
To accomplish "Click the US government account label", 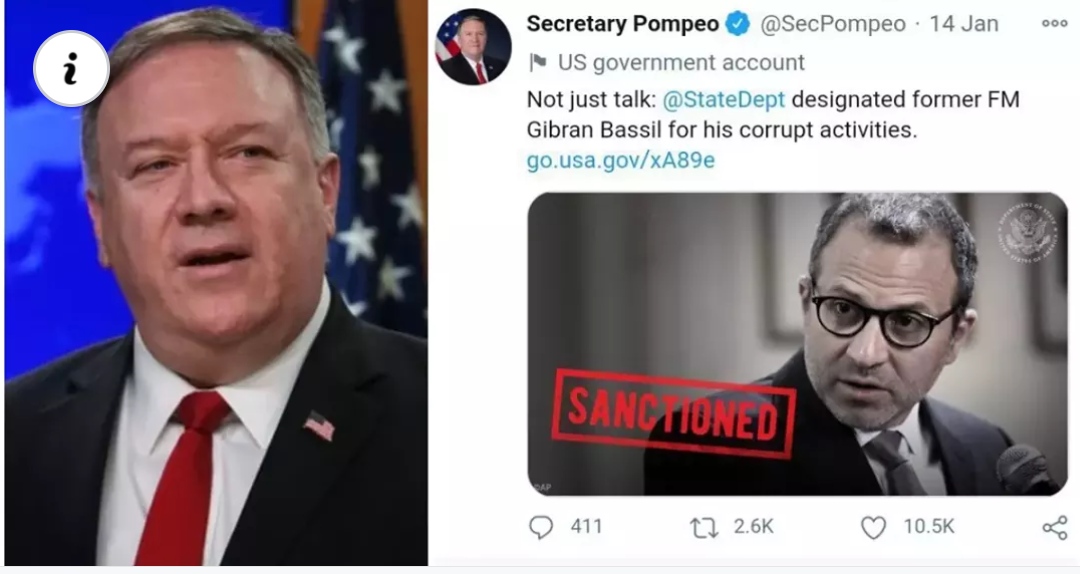I will tap(681, 63).
